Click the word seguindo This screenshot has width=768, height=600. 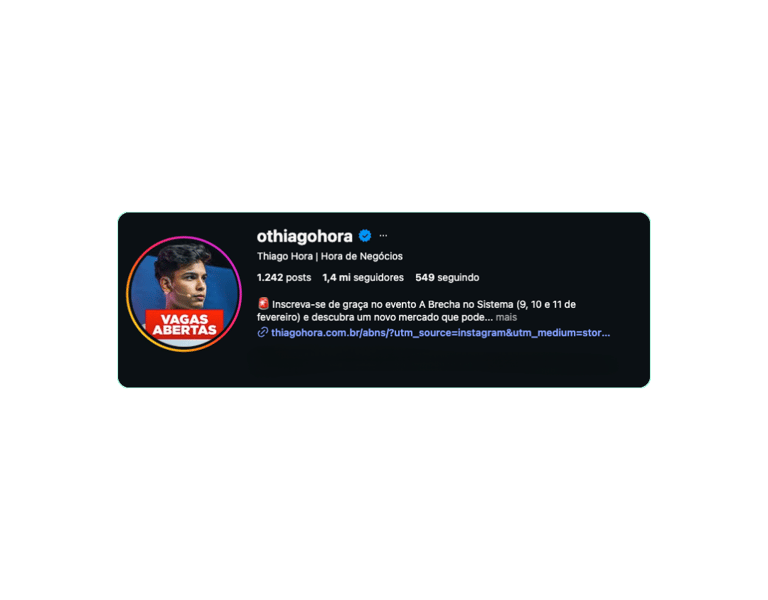click(458, 277)
